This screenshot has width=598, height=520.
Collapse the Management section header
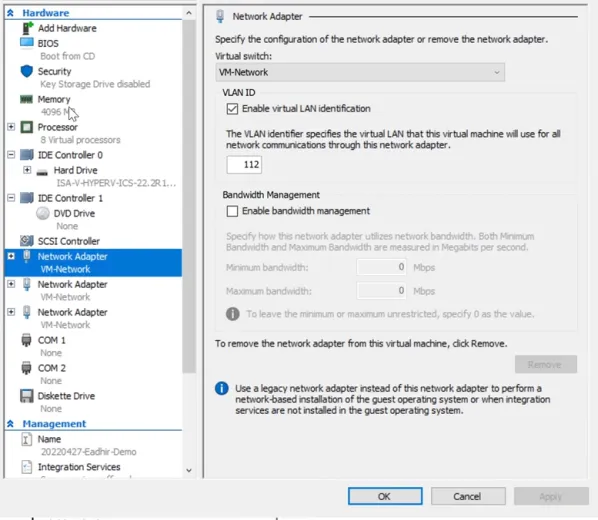point(10,423)
